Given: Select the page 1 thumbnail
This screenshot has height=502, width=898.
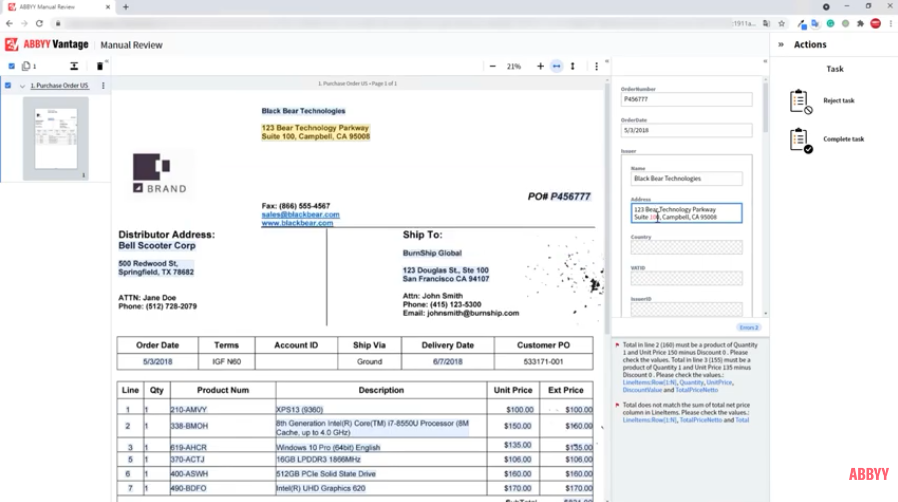Looking at the screenshot, I should pyautogui.click(x=56, y=139).
